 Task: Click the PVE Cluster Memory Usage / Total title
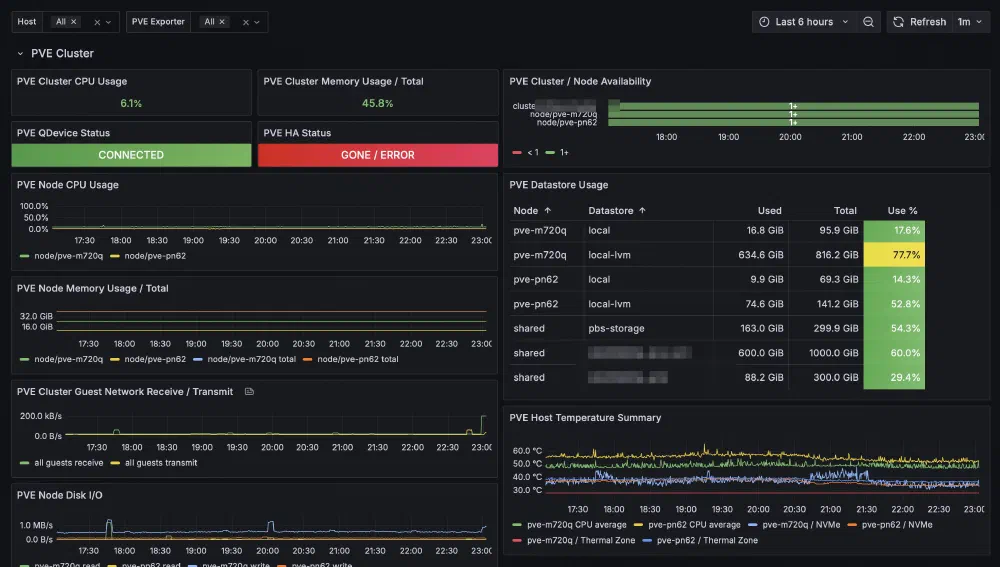point(343,82)
